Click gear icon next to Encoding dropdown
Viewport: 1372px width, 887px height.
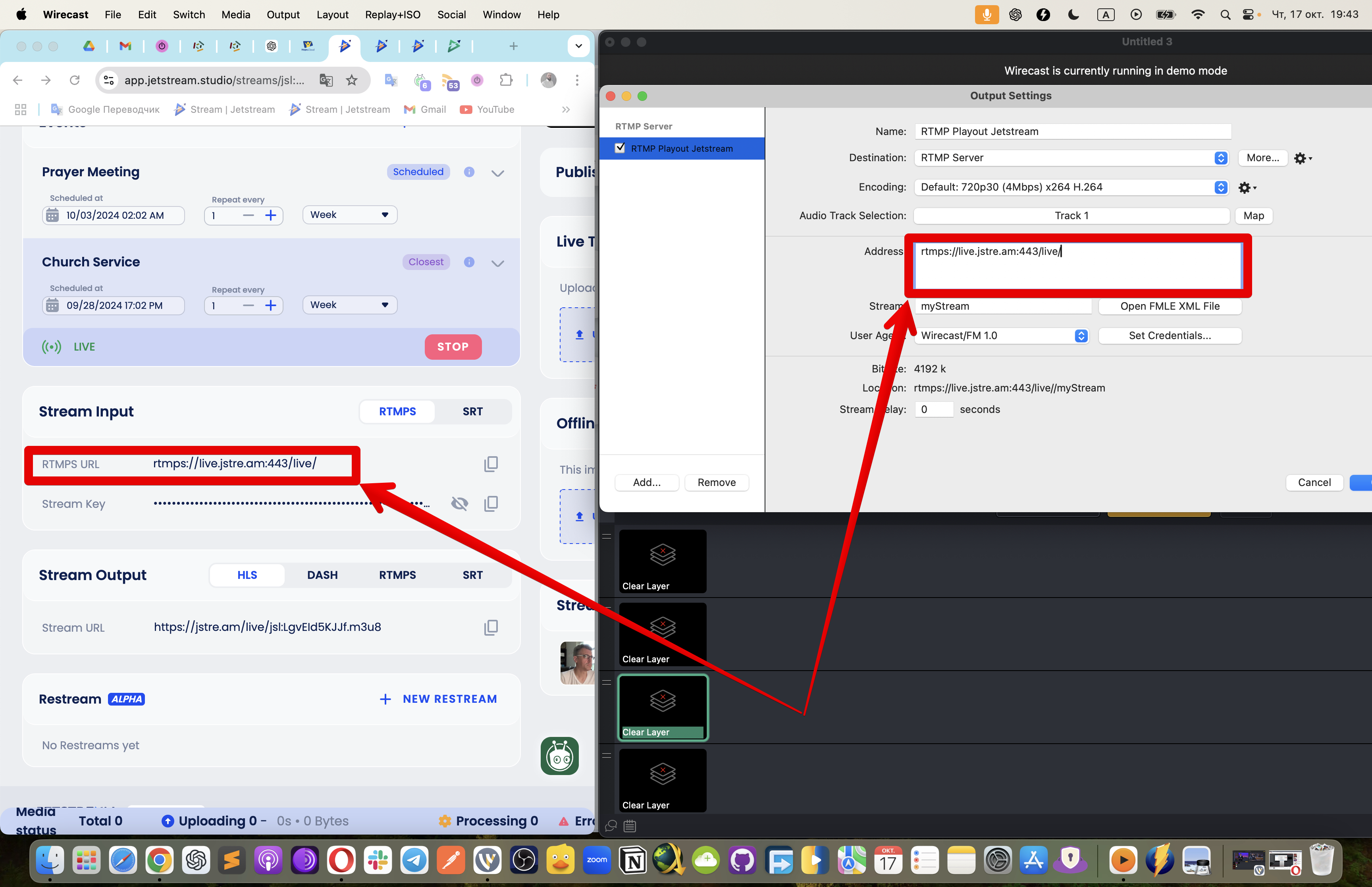coord(1247,187)
